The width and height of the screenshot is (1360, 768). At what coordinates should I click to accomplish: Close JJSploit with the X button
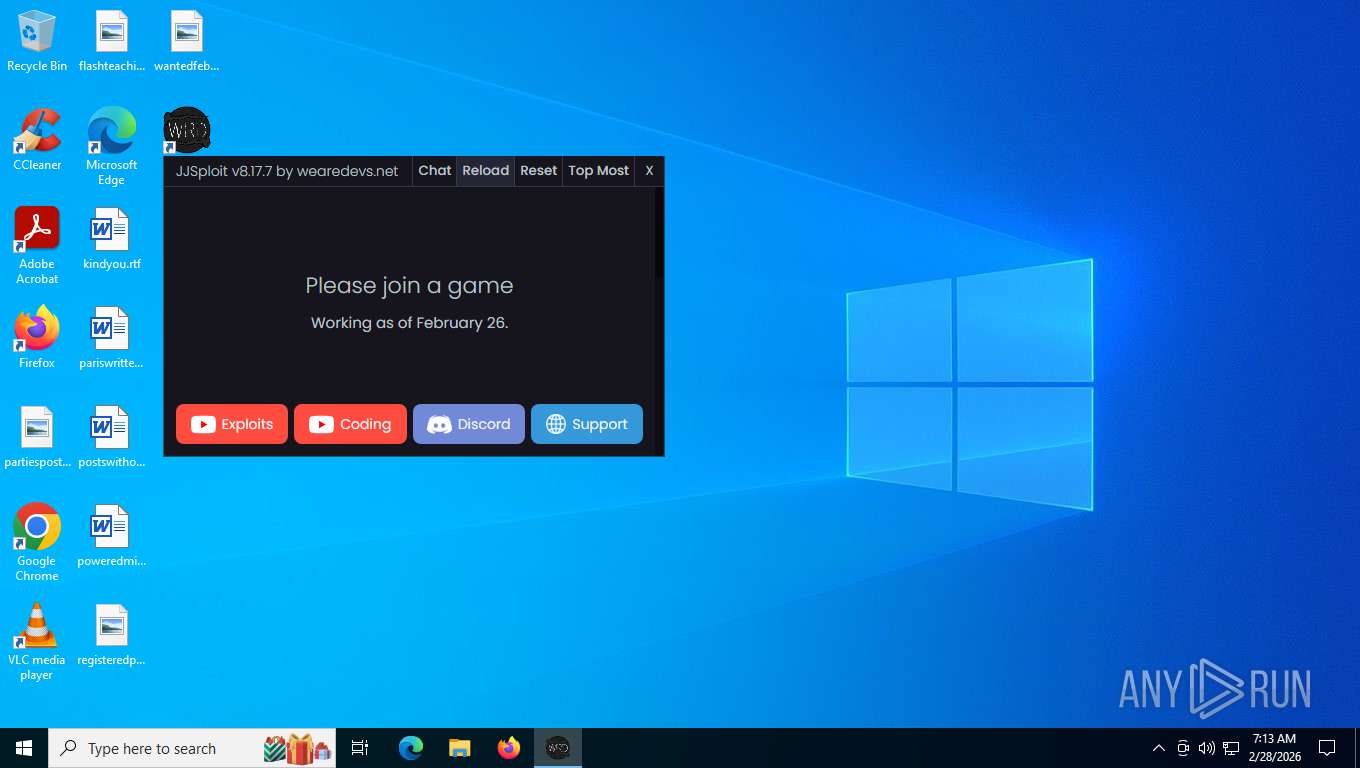(x=649, y=171)
